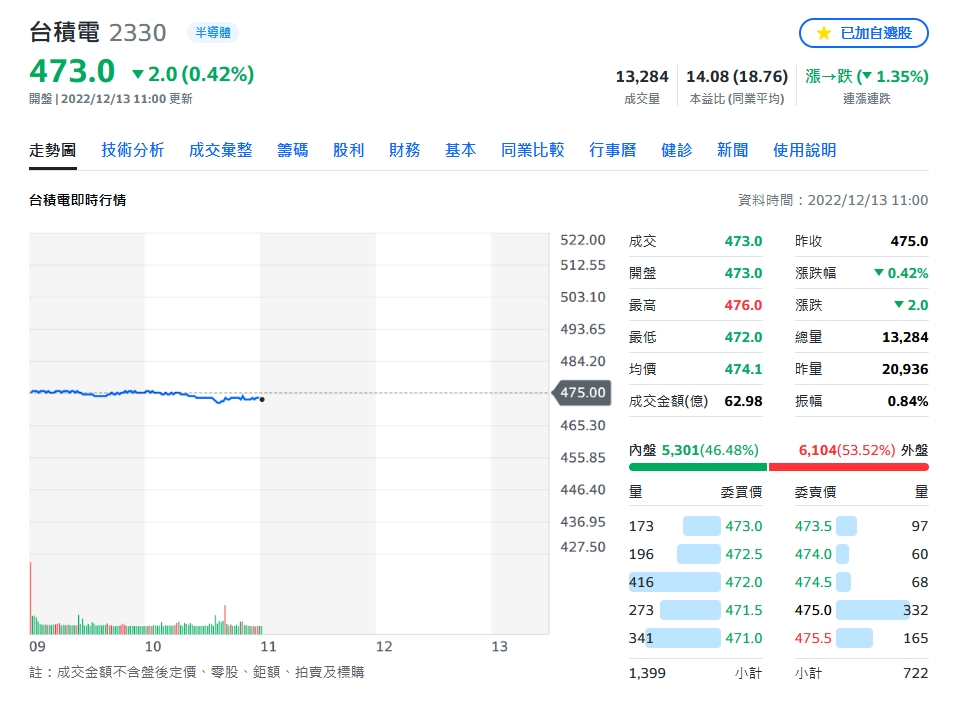Switch to the 財務 tab

[x=404, y=150]
